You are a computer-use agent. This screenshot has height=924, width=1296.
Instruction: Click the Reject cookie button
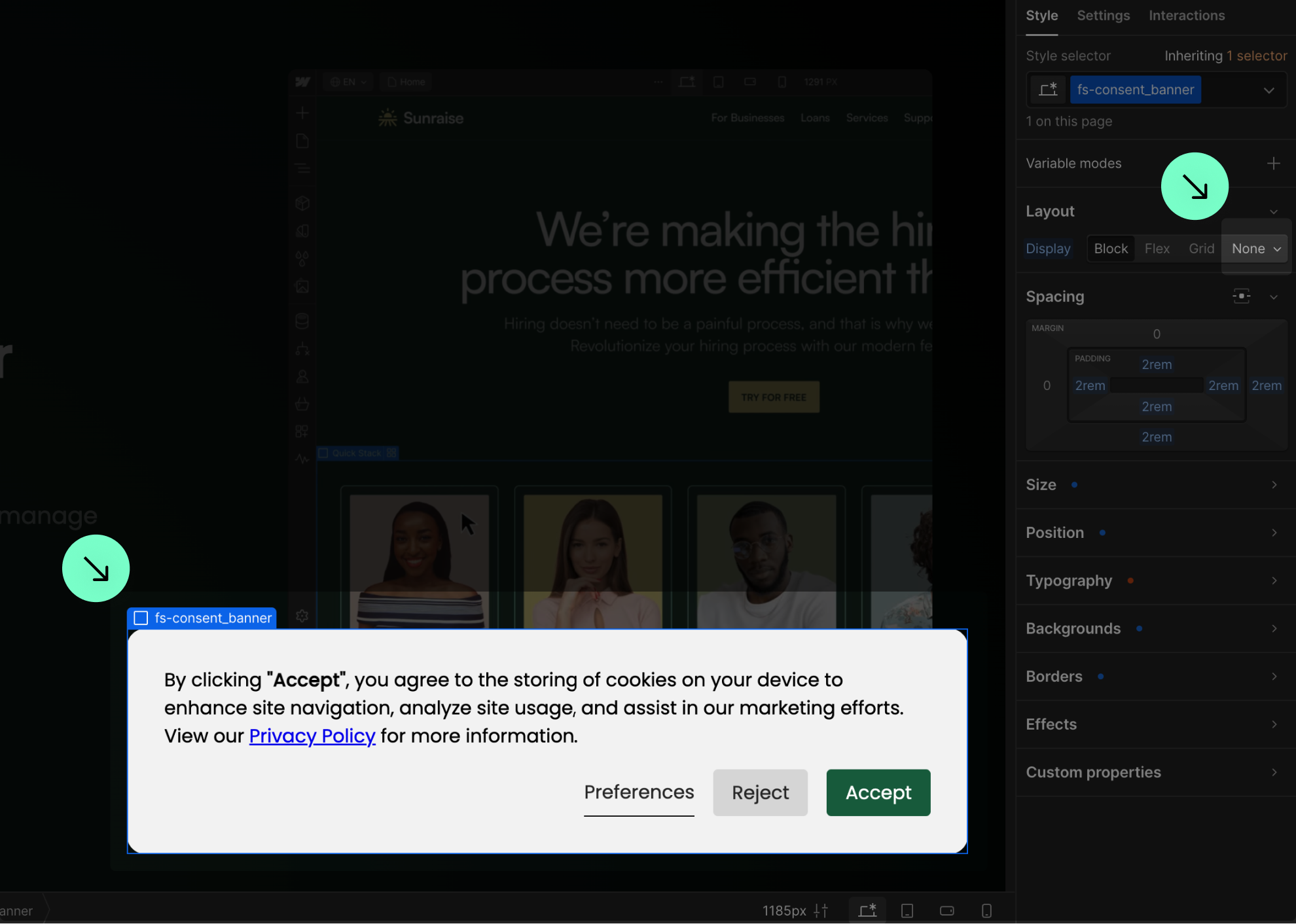tap(760, 792)
